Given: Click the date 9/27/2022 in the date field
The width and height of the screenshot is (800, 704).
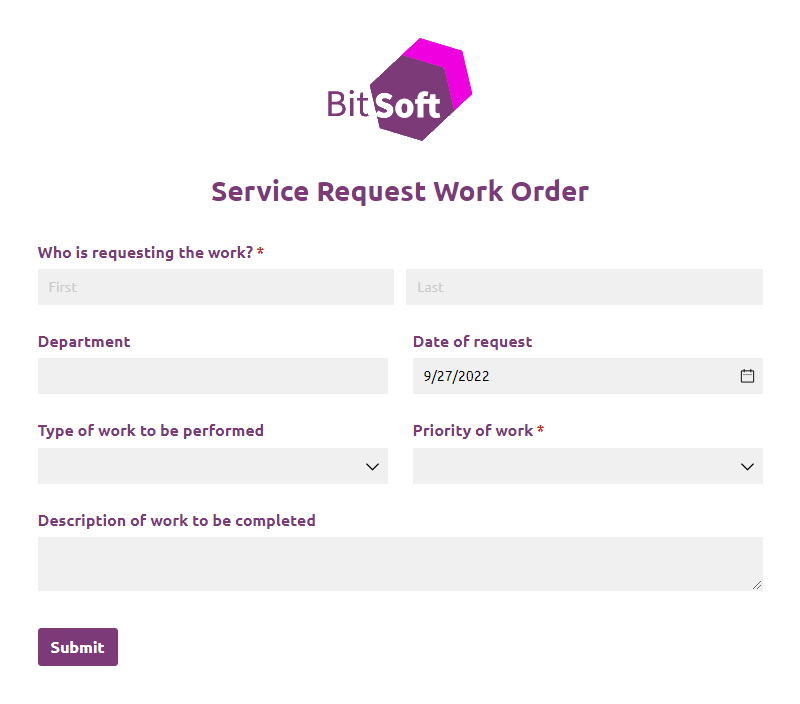Looking at the screenshot, I should point(456,377).
